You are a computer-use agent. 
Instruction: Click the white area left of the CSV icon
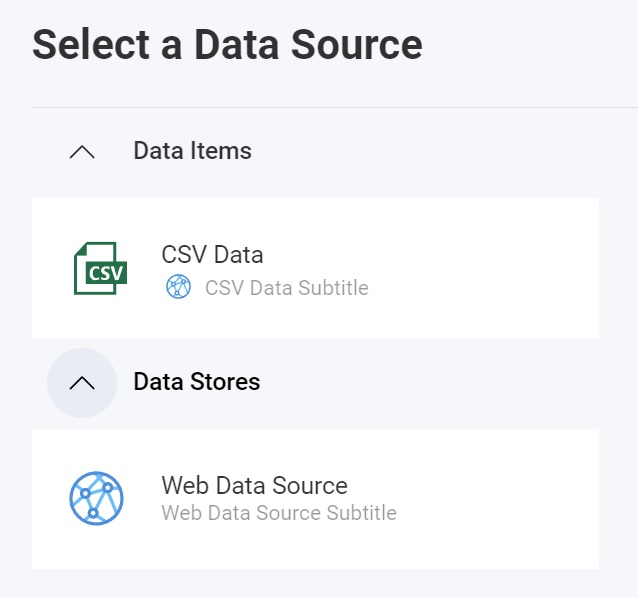tap(50, 268)
